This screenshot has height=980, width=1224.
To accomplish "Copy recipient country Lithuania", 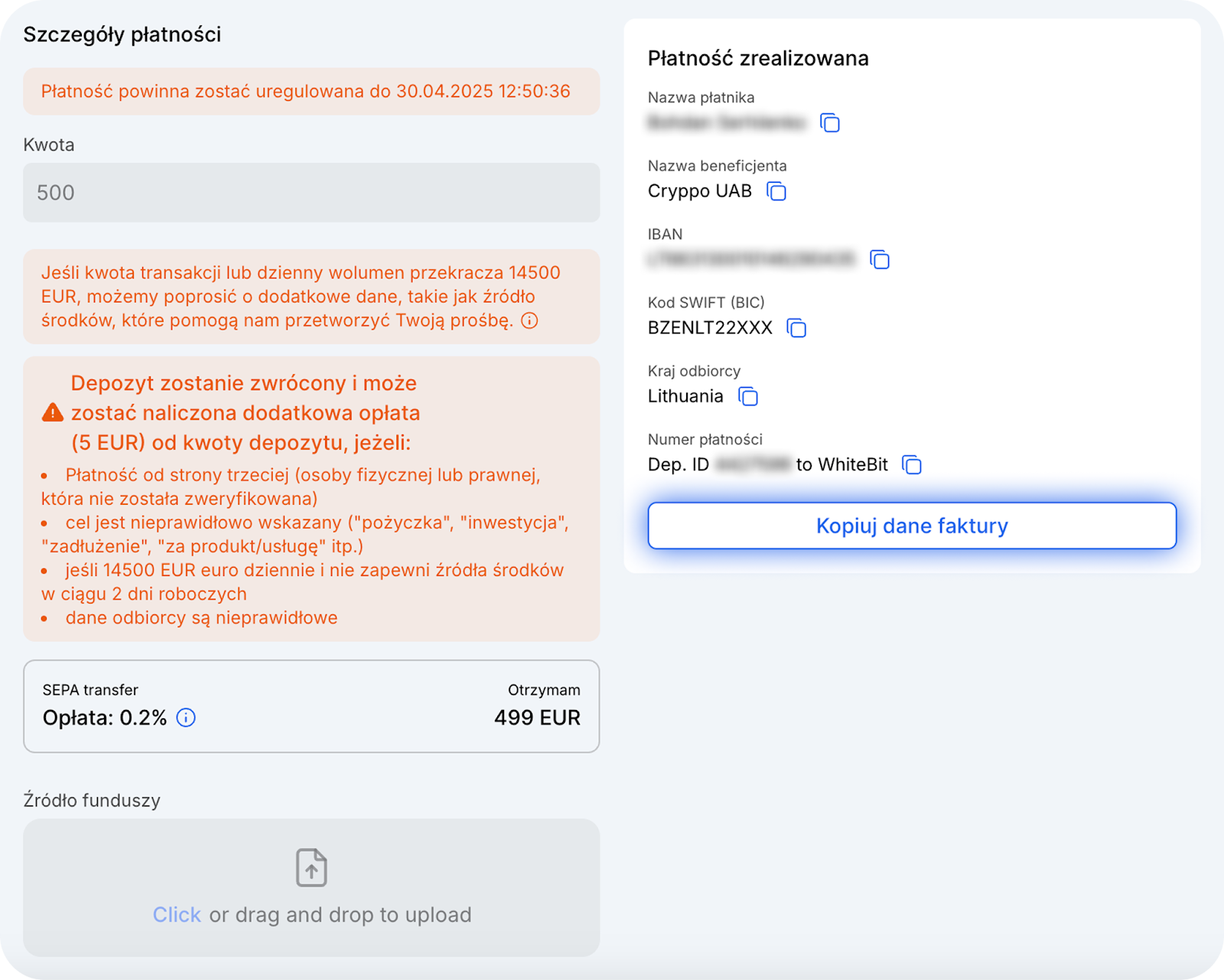I will point(747,396).
